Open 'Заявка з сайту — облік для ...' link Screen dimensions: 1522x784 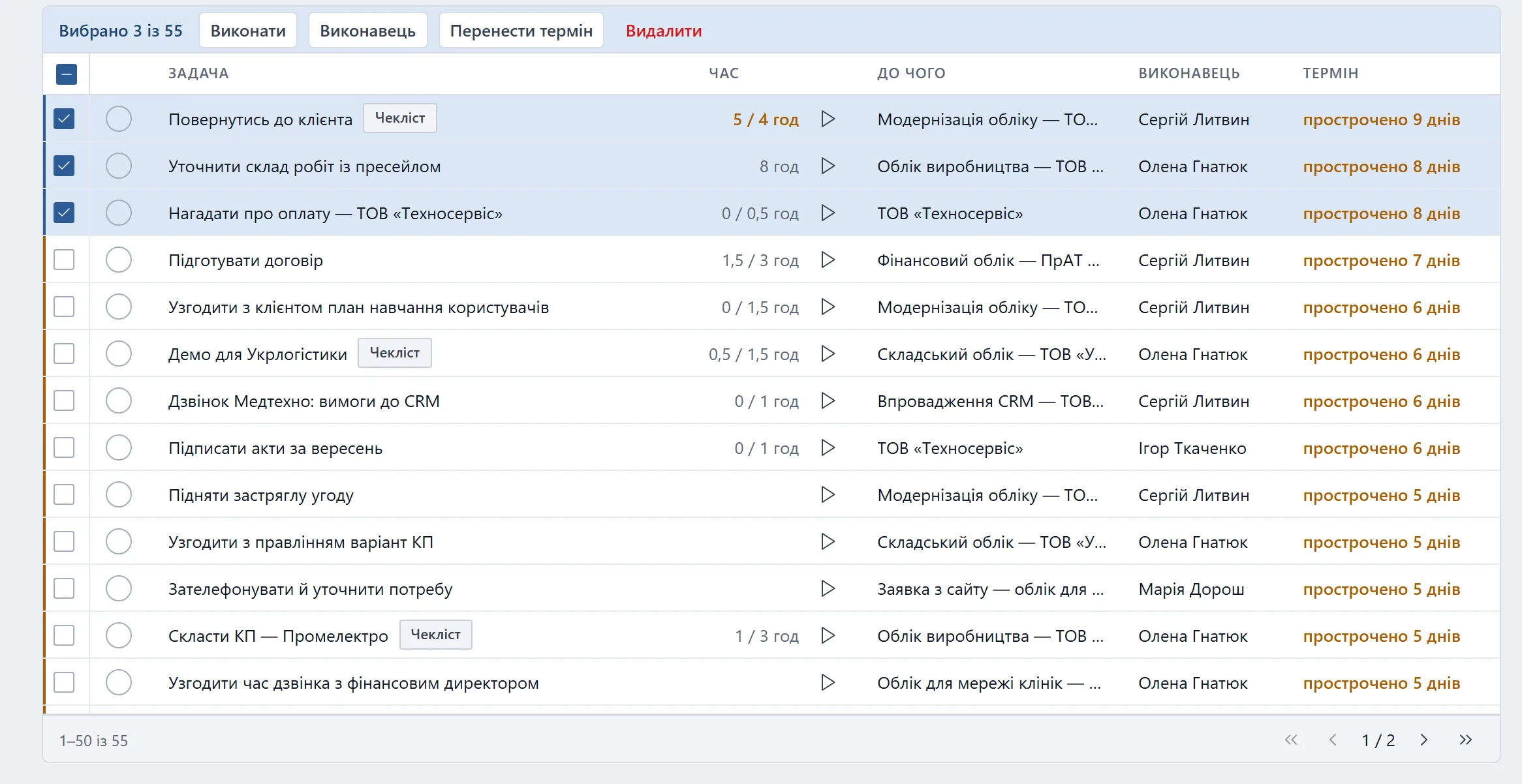(x=991, y=589)
